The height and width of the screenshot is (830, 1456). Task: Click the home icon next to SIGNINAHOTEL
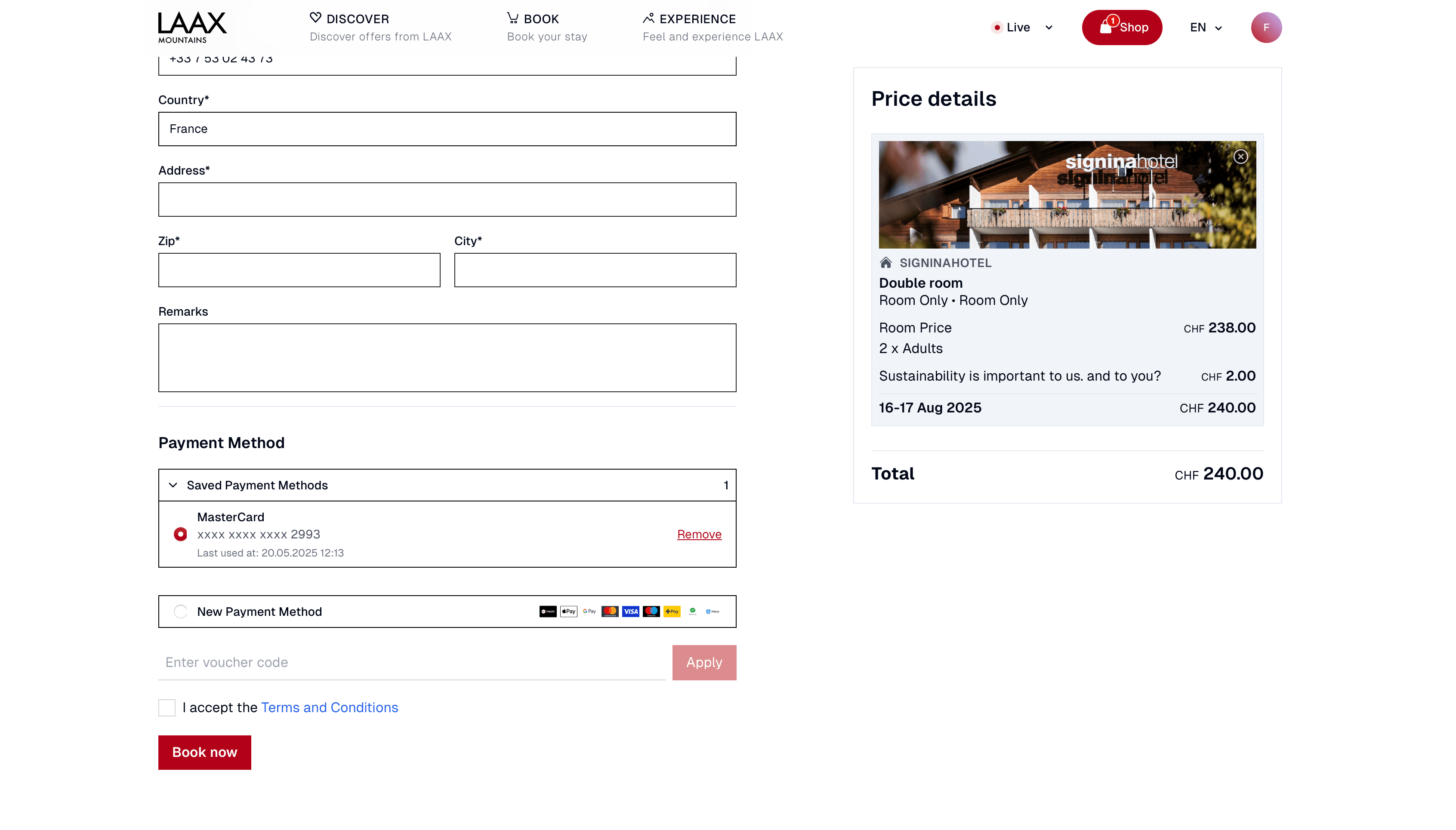(x=886, y=263)
